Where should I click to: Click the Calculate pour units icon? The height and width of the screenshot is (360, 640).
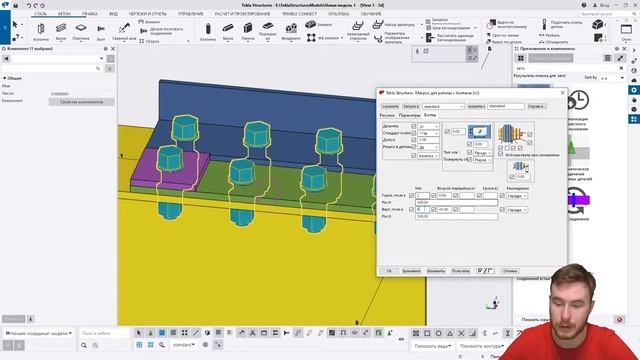(429, 38)
